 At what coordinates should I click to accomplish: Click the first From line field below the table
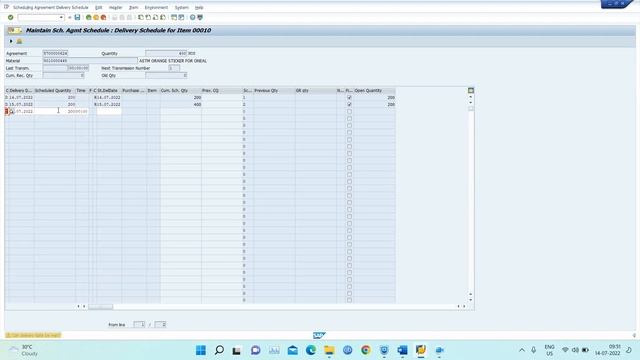pos(139,324)
